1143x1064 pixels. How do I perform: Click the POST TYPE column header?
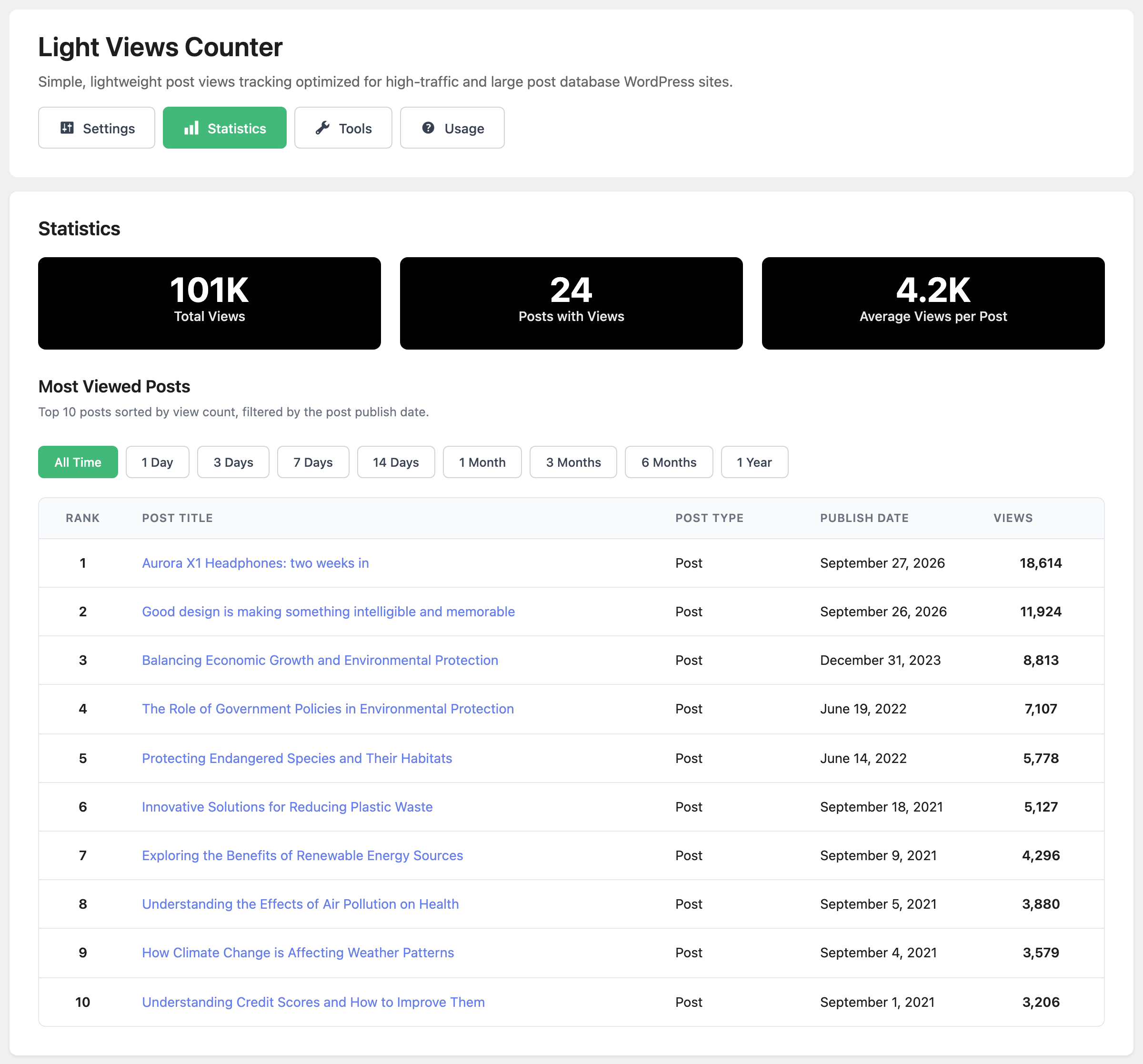(710, 518)
